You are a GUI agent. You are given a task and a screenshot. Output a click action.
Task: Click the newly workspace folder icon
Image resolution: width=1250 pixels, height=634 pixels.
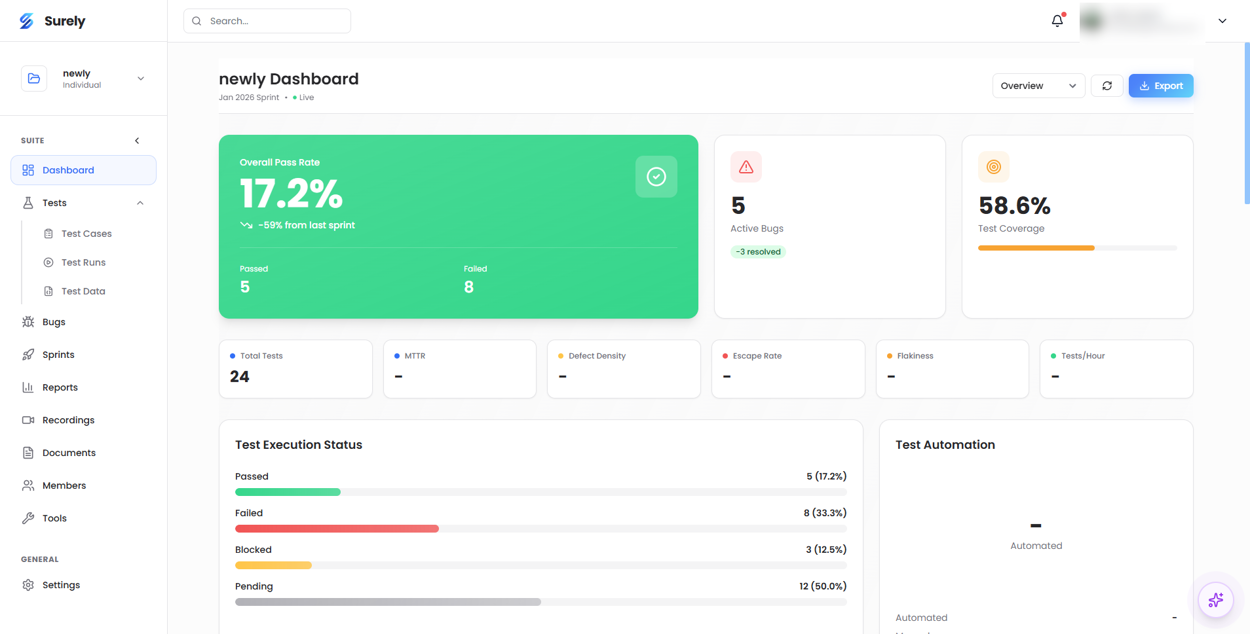pos(34,78)
